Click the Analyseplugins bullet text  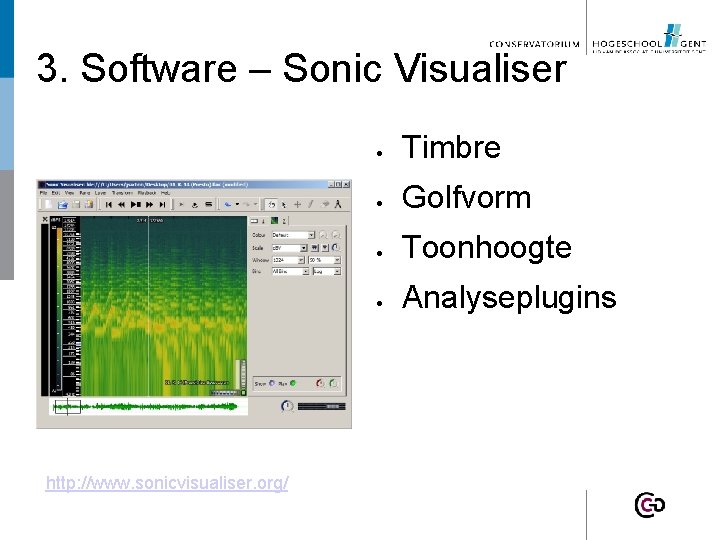(x=509, y=298)
